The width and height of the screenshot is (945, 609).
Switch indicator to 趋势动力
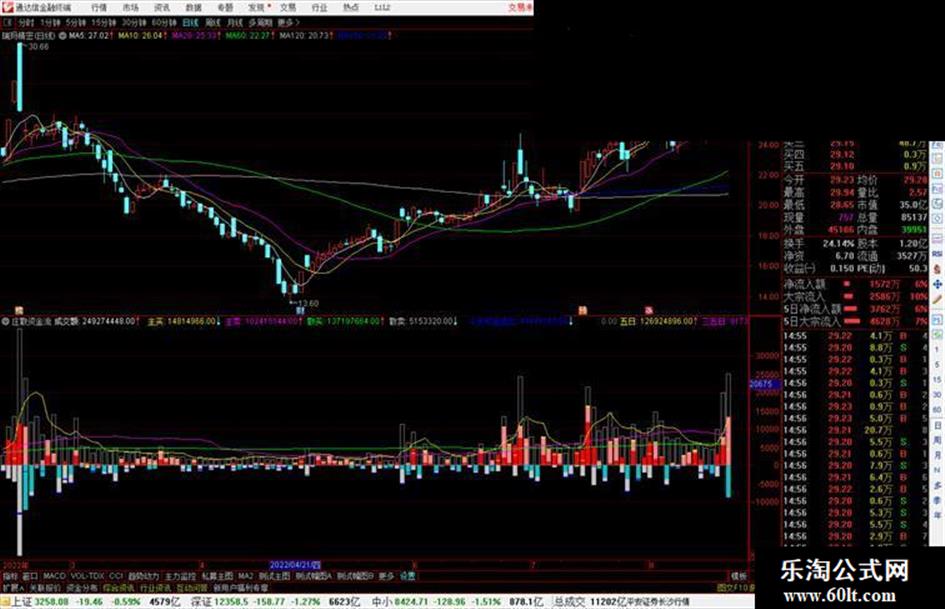(144, 576)
